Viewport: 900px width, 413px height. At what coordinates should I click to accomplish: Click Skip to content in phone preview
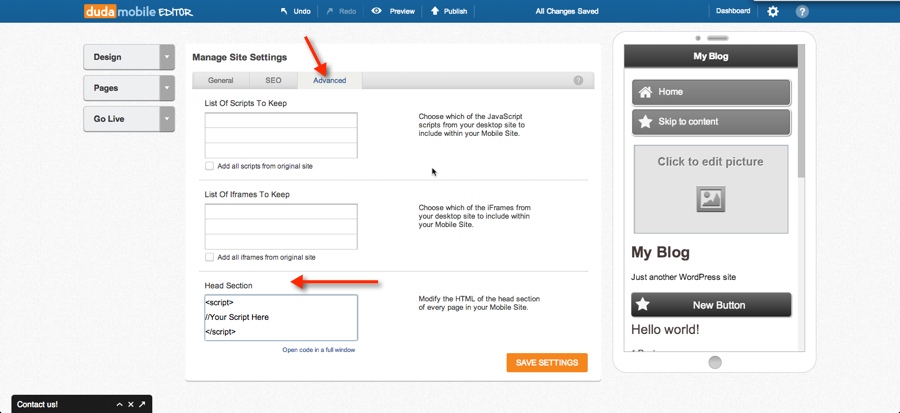pos(711,122)
